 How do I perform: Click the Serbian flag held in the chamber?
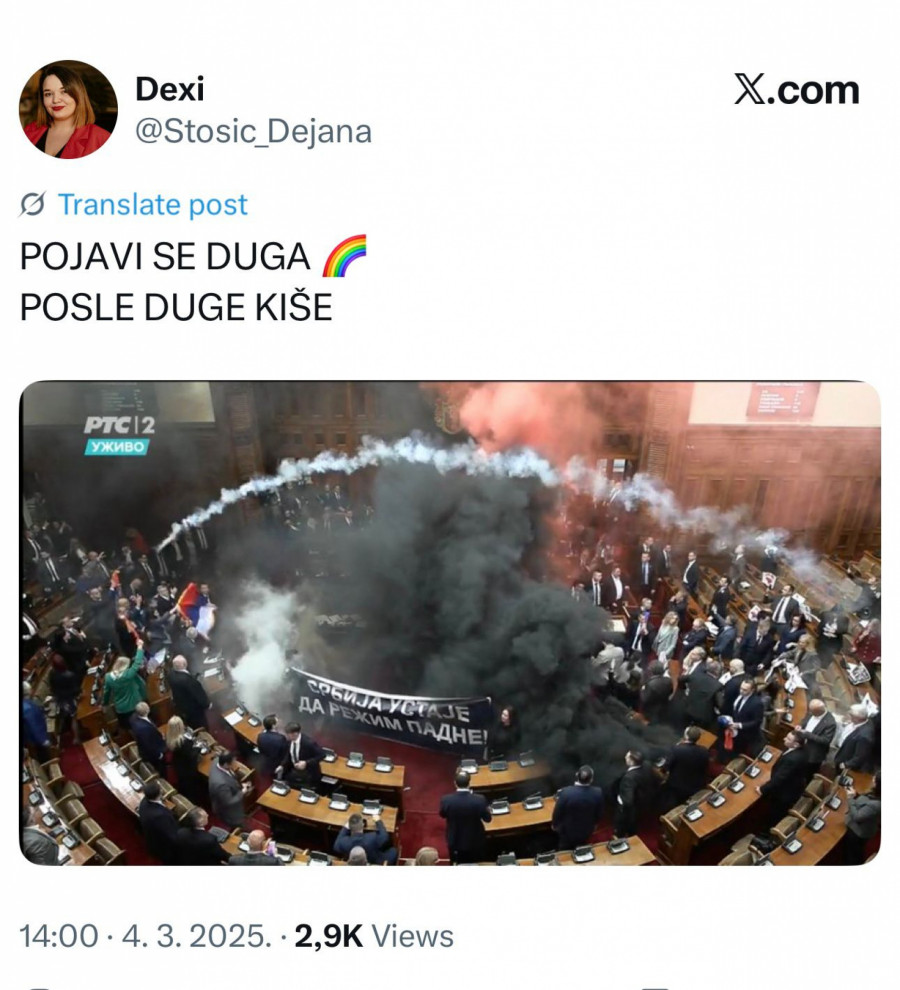pyautogui.click(x=196, y=609)
